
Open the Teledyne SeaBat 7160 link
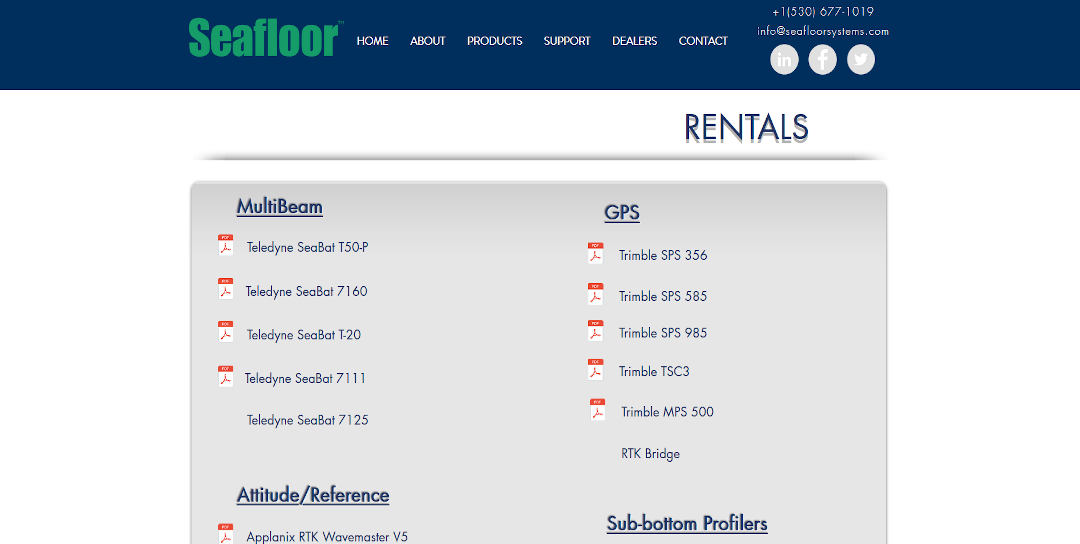click(307, 291)
